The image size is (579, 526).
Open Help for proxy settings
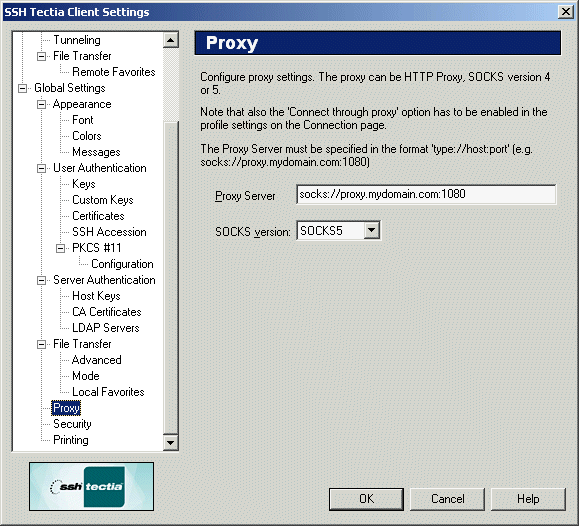528,499
